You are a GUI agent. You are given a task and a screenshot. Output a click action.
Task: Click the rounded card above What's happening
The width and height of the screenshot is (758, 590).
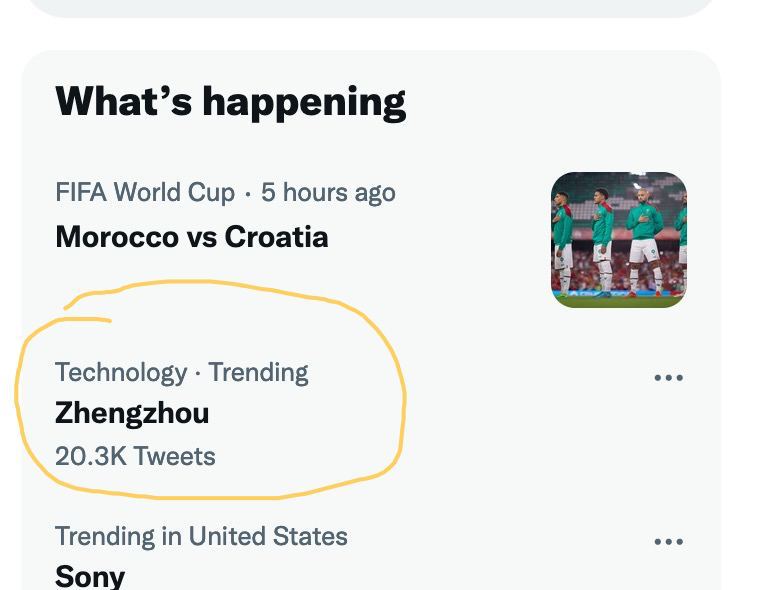pos(370,7)
